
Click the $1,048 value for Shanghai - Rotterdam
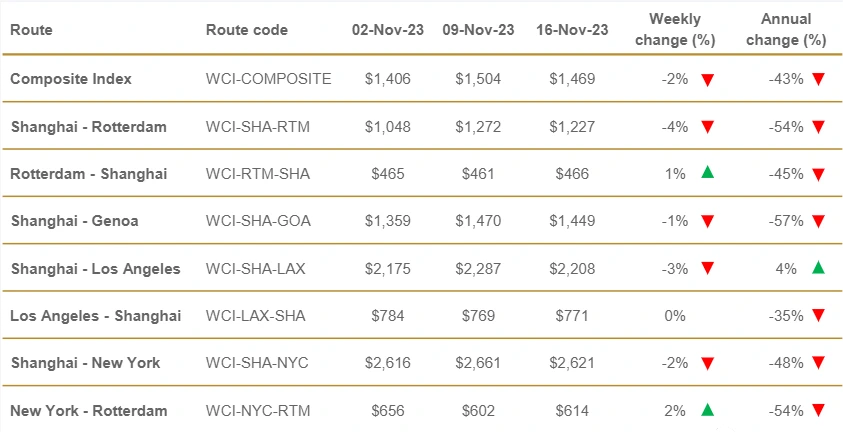[x=388, y=127]
